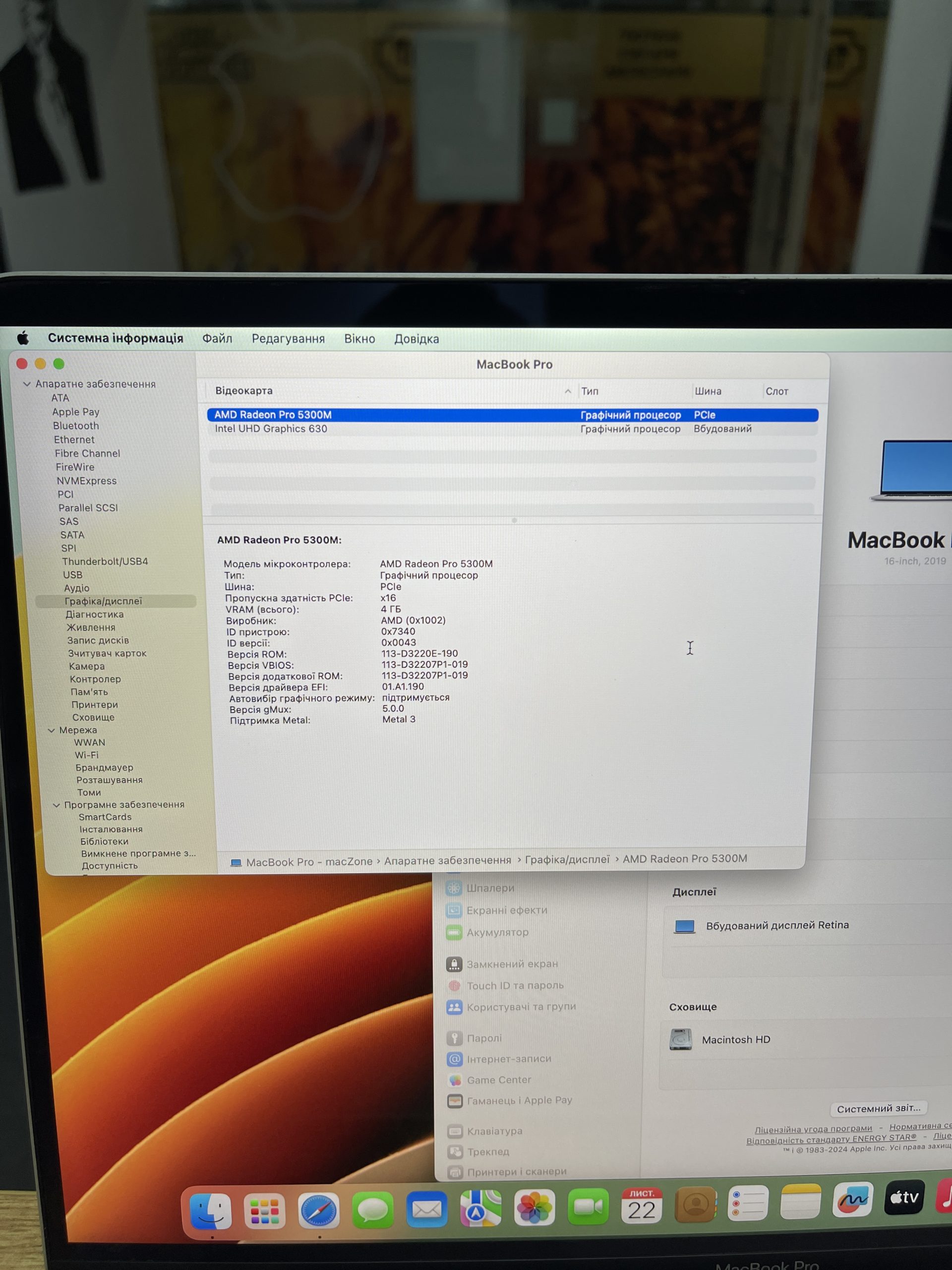Screen dimensions: 952x1270
Task: Open the Редагування menu
Action: click(288, 339)
